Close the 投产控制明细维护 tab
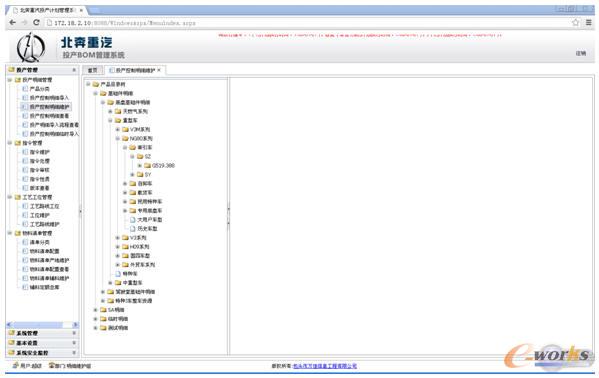 (159, 70)
